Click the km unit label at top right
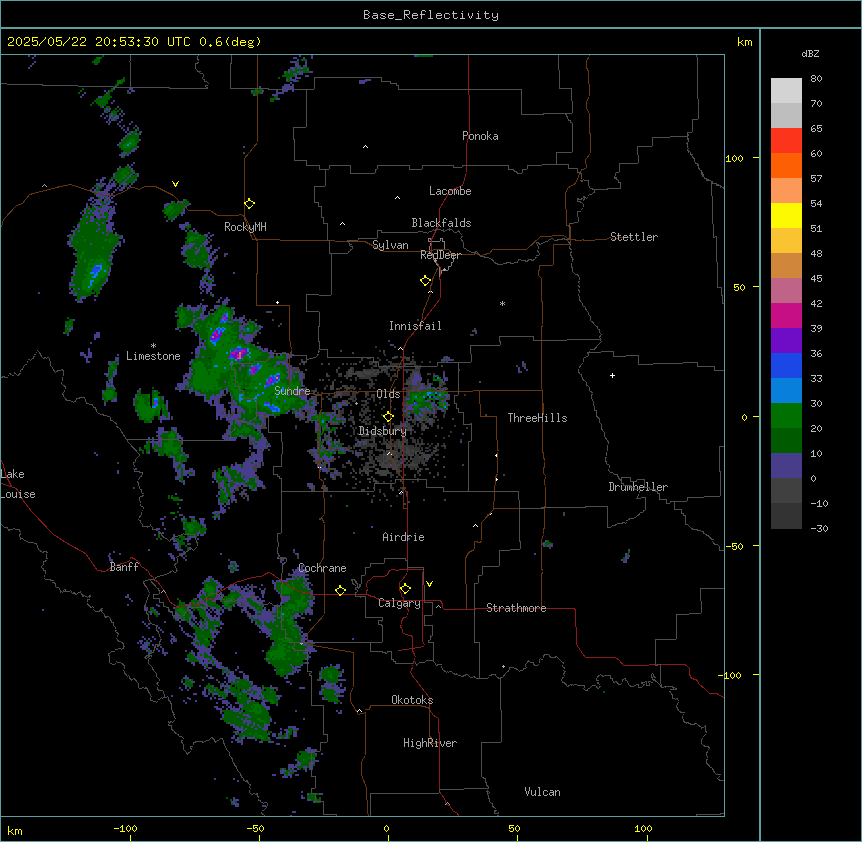 744,42
